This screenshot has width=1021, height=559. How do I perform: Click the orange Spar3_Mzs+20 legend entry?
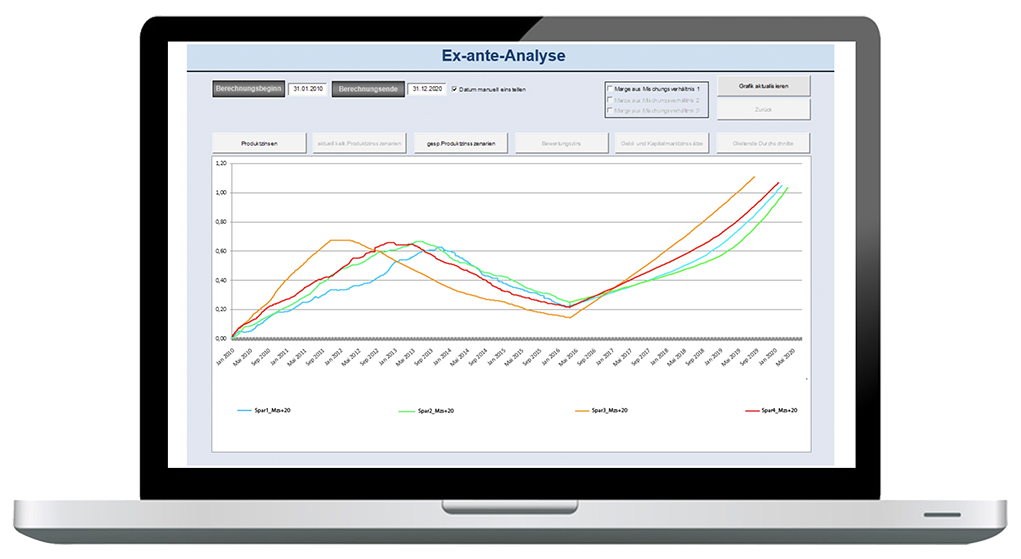click(x=607, y=410)
